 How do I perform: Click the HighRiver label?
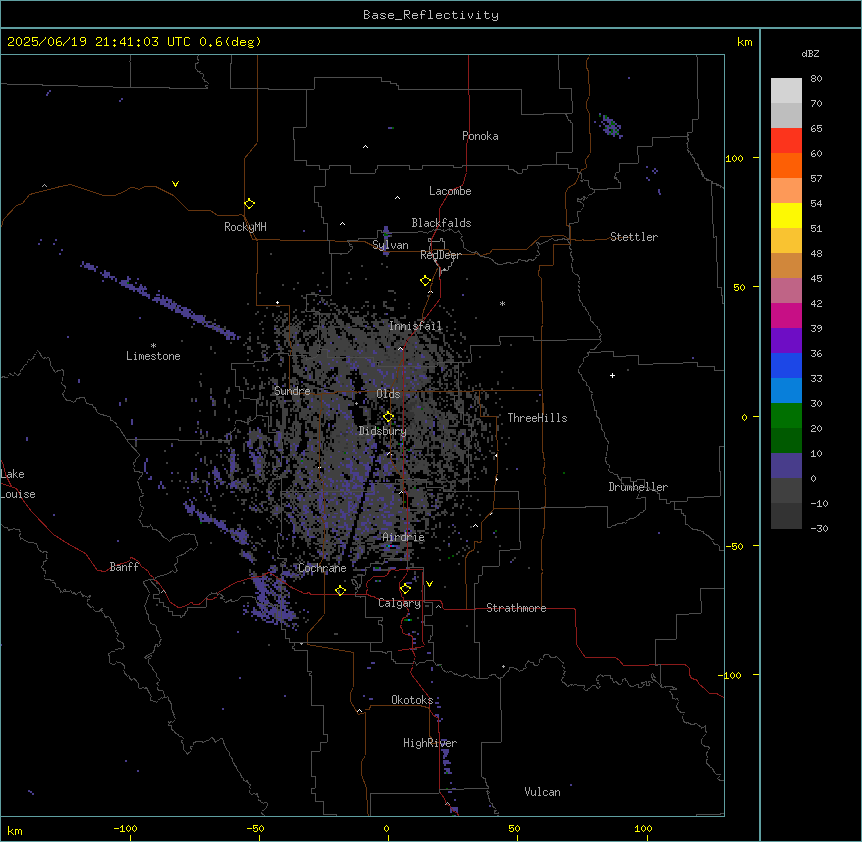coord(430,743)
